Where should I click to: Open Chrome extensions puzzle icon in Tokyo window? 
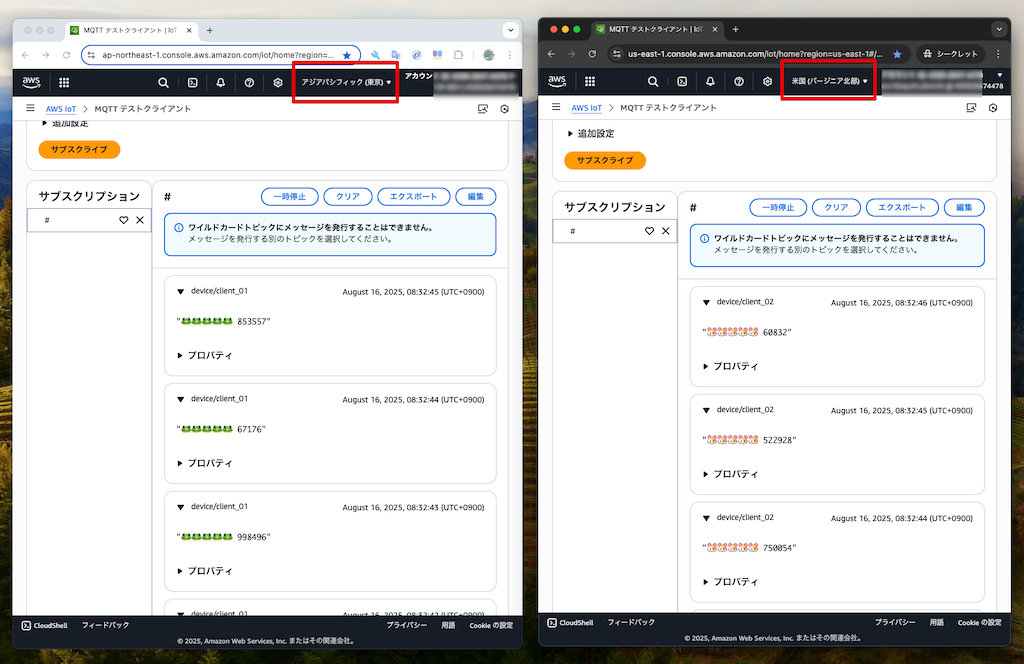click(458, 55)
